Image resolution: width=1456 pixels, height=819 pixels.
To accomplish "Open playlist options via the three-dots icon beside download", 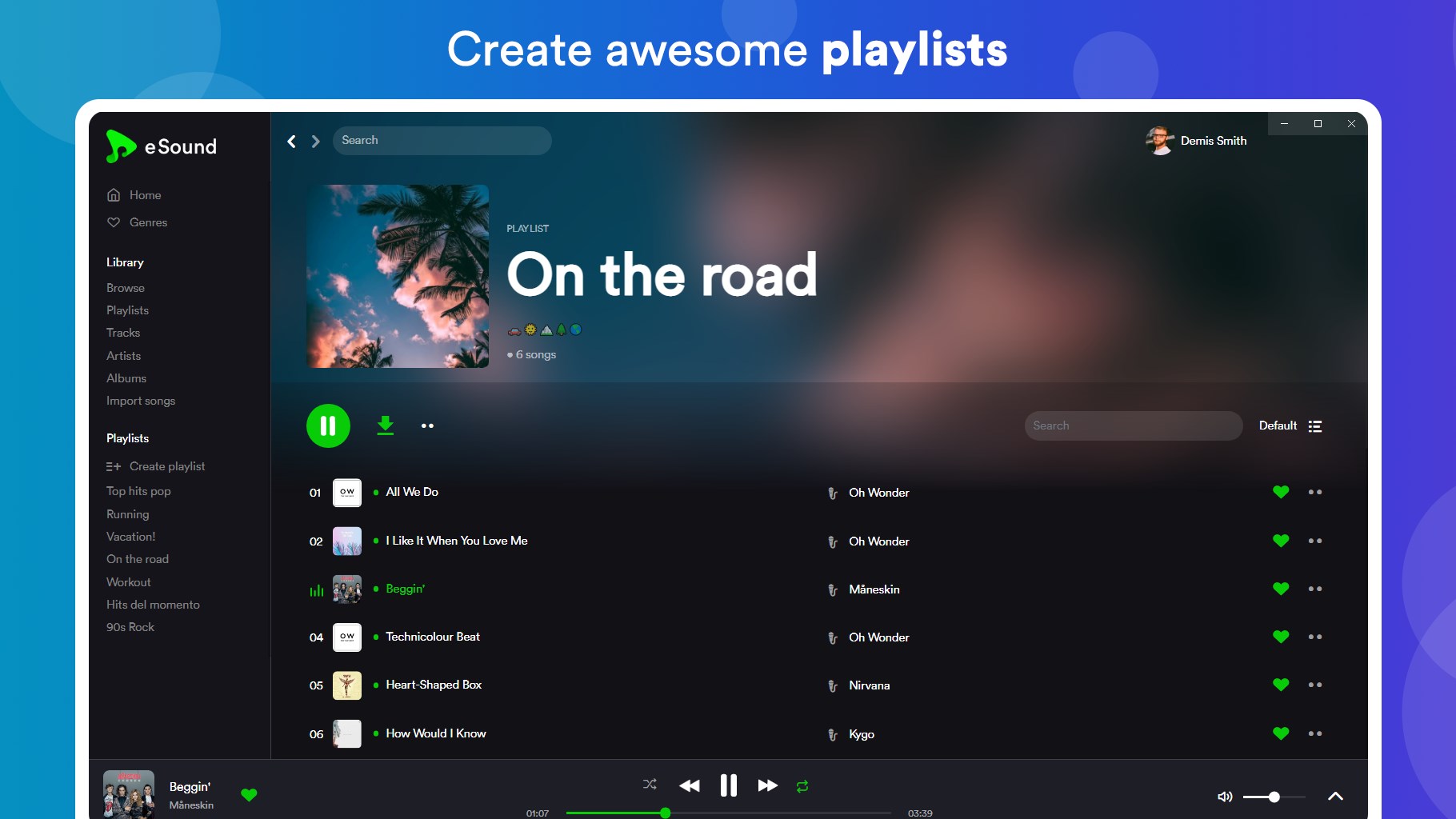I will pos(427,425).
